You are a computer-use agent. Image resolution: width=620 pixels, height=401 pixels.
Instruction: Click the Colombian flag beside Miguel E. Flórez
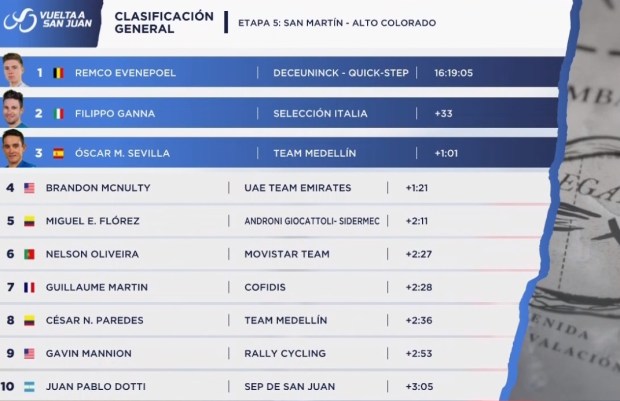(x=29, y=221)
